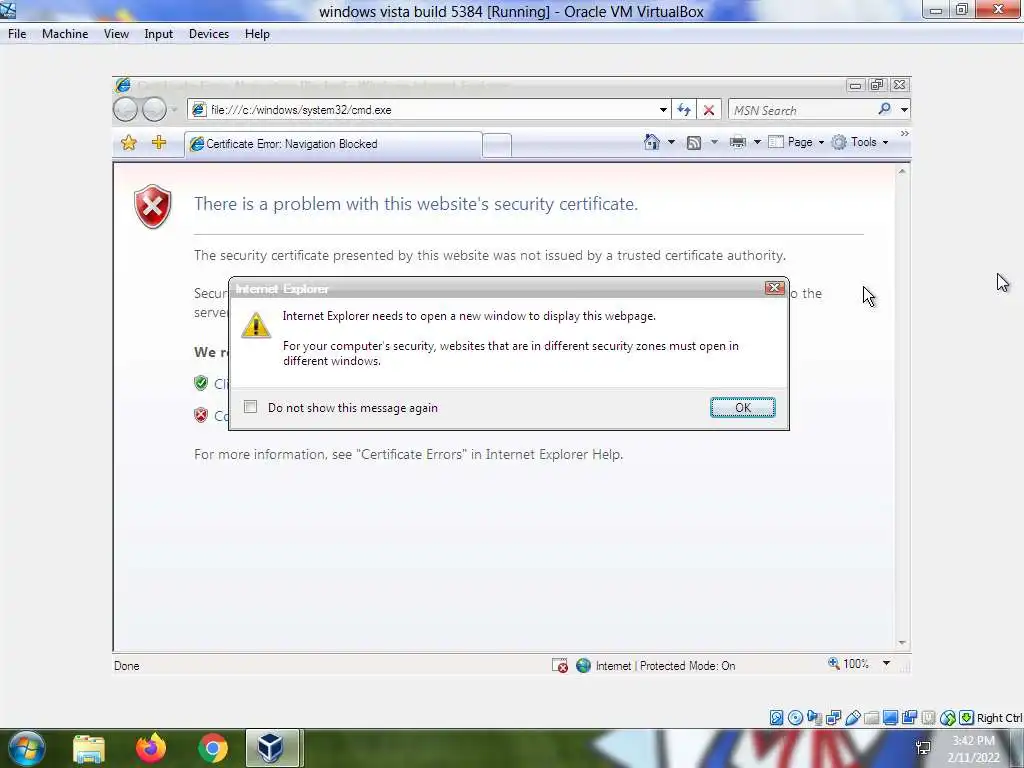
Task: Close the Internet Explorer warning dialog
Action: pyautogui.click(x=775, y=288)
